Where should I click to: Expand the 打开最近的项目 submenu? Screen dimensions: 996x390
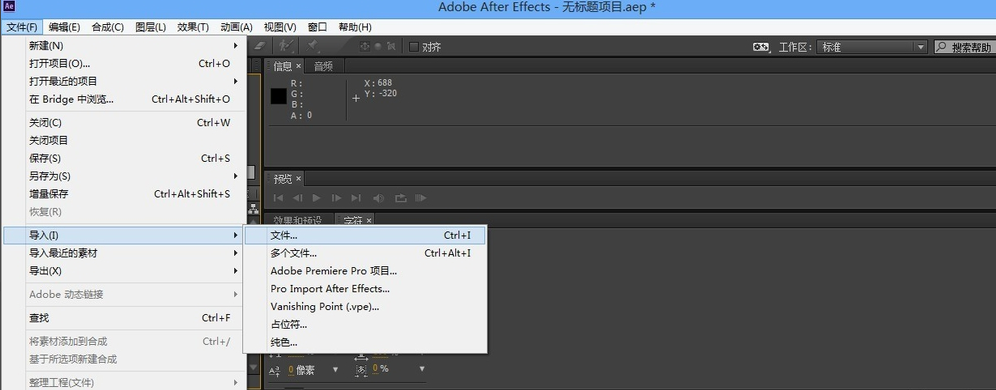(x=124, y=81)
